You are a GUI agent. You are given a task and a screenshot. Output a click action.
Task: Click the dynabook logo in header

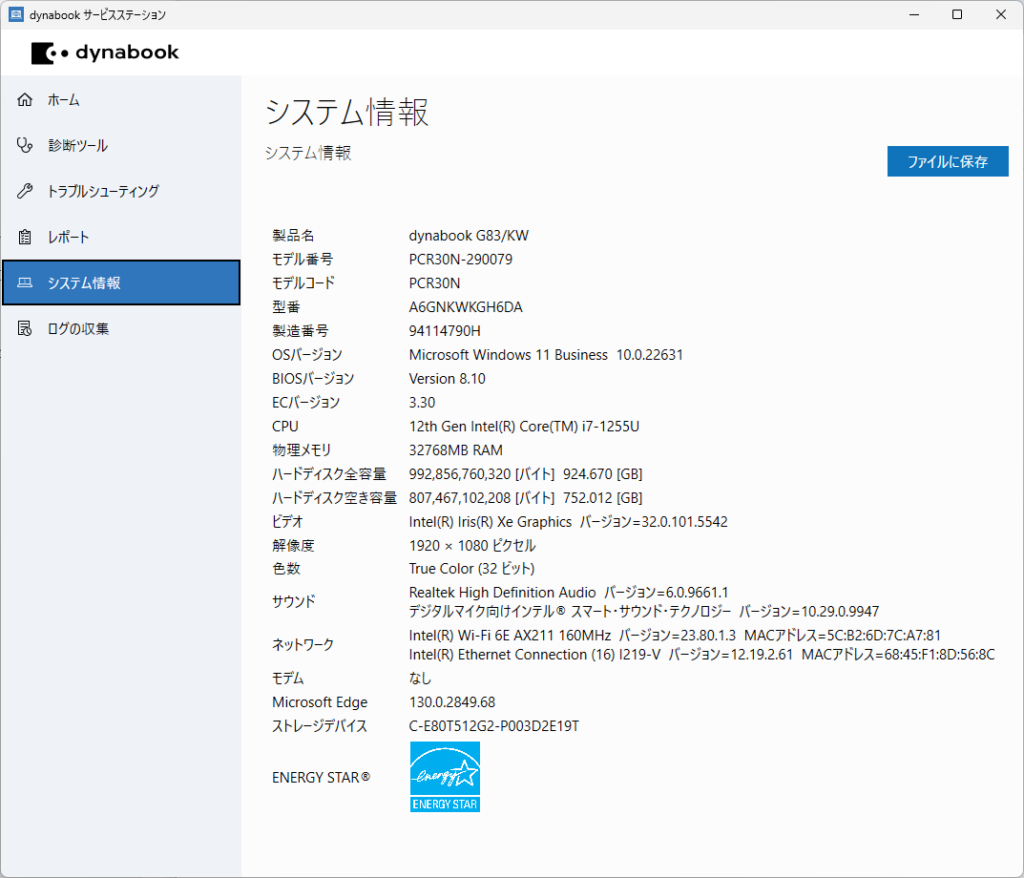105,53
